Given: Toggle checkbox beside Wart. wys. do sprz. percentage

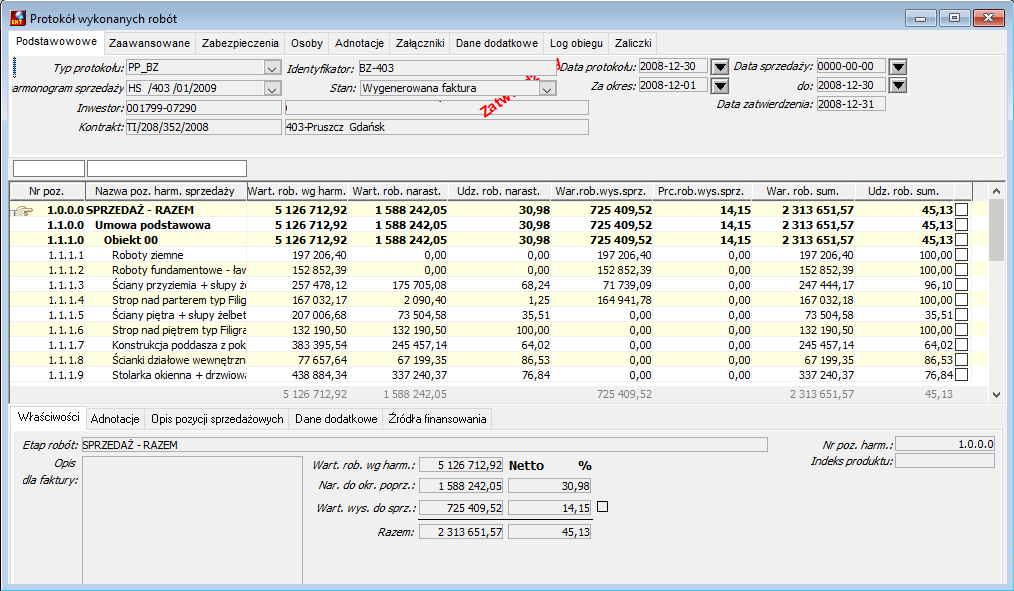Looking at the screenshot, I should pyautogui.click(x=603, y=507).
